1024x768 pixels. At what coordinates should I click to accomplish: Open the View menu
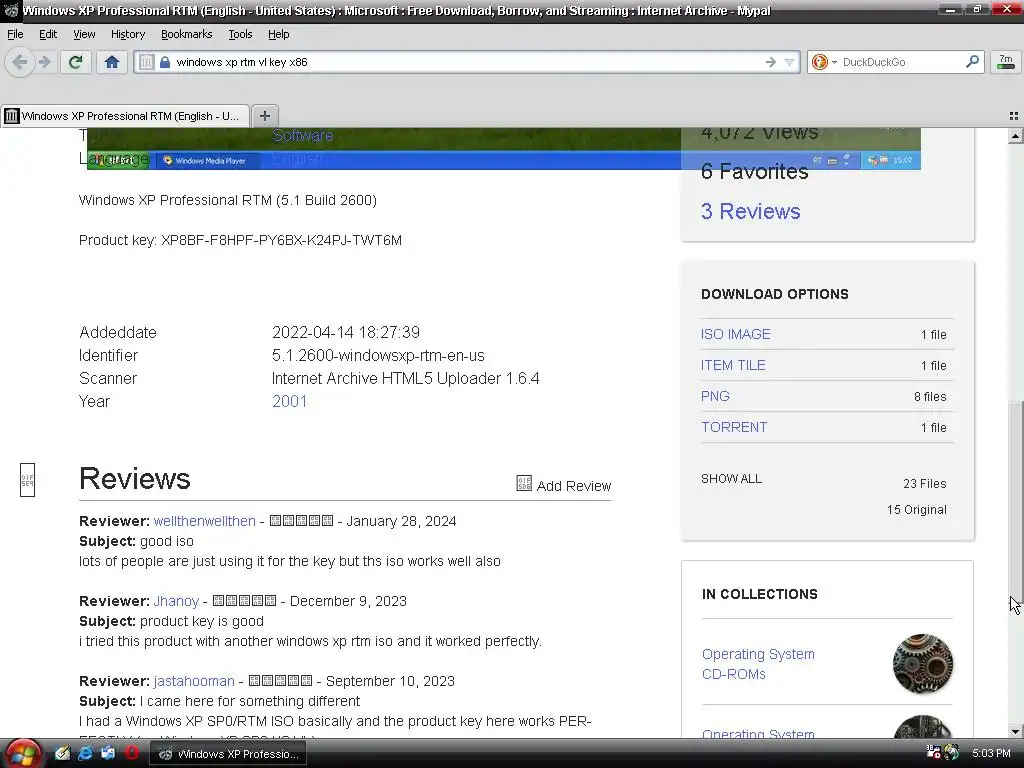pyautogui.click(x=84, y=34)
